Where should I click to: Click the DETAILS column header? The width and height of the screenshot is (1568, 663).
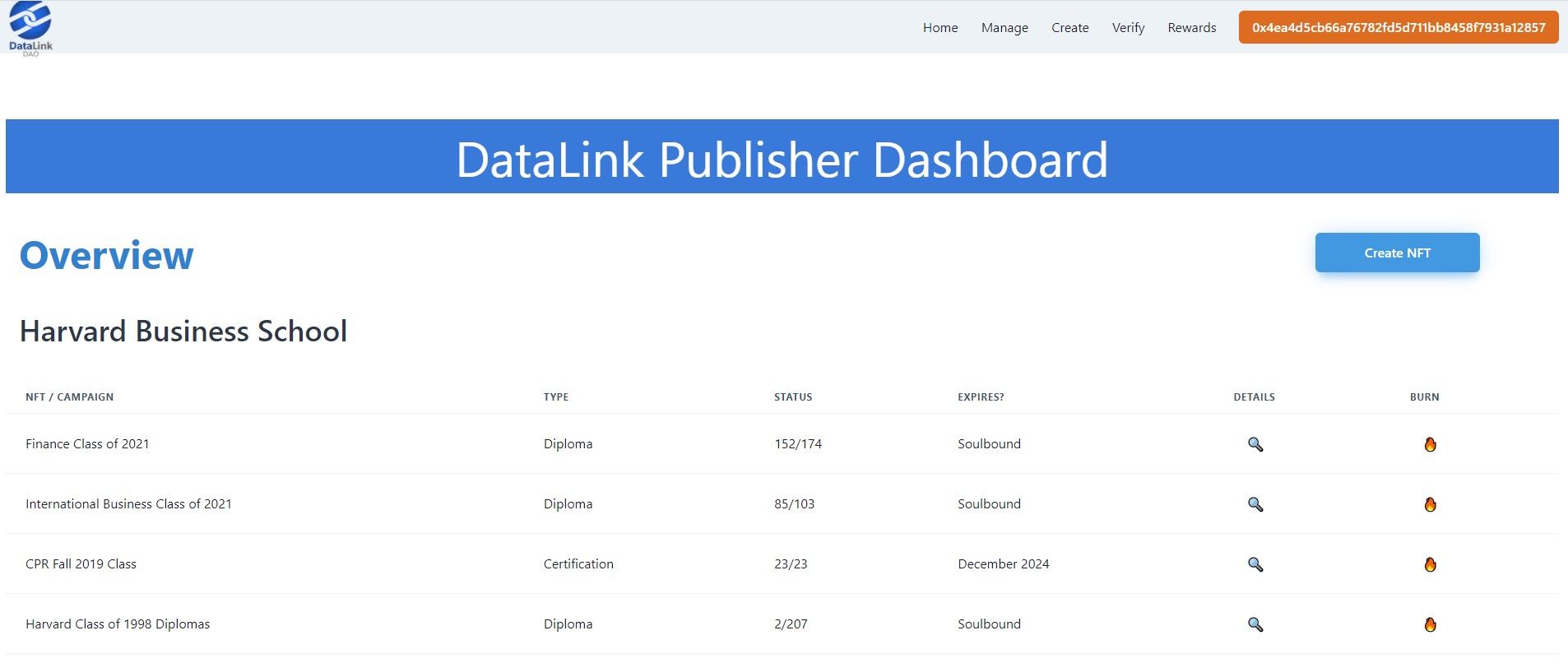click(x=1254, y=397)
